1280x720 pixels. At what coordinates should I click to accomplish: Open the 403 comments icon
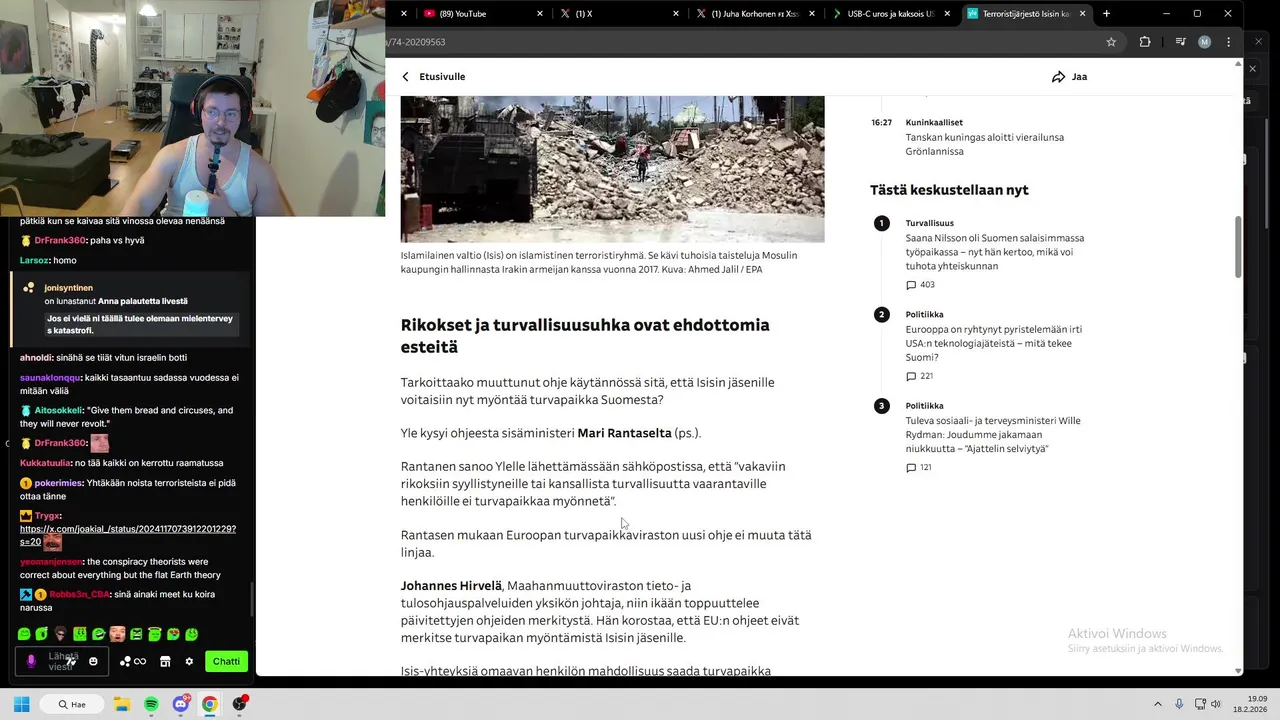[x=911, y=285]
